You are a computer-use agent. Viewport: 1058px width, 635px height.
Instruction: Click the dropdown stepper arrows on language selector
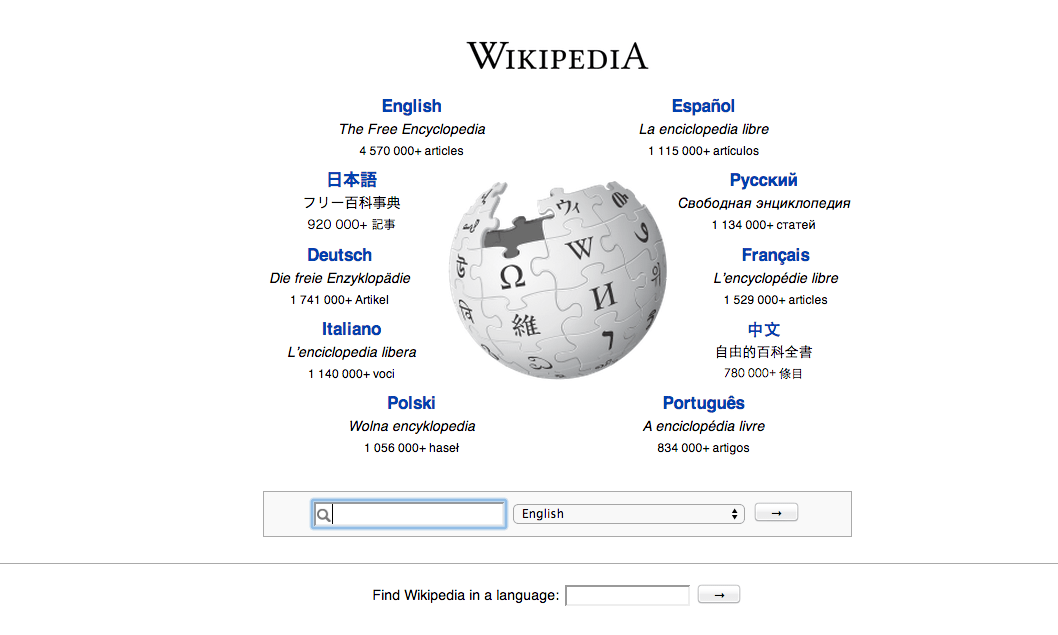(735, 513)
